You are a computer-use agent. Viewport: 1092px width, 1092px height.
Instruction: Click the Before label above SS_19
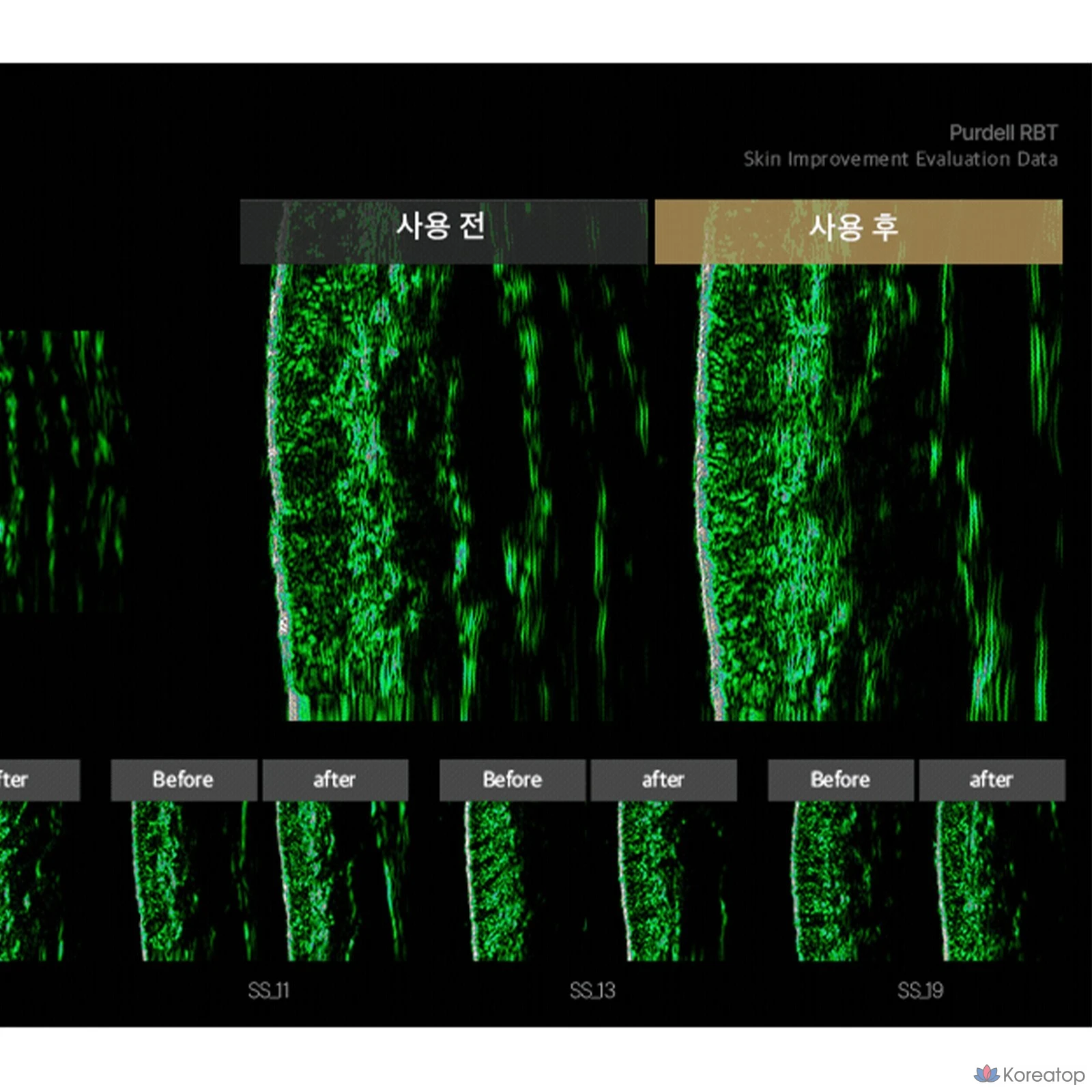[841, 779]
